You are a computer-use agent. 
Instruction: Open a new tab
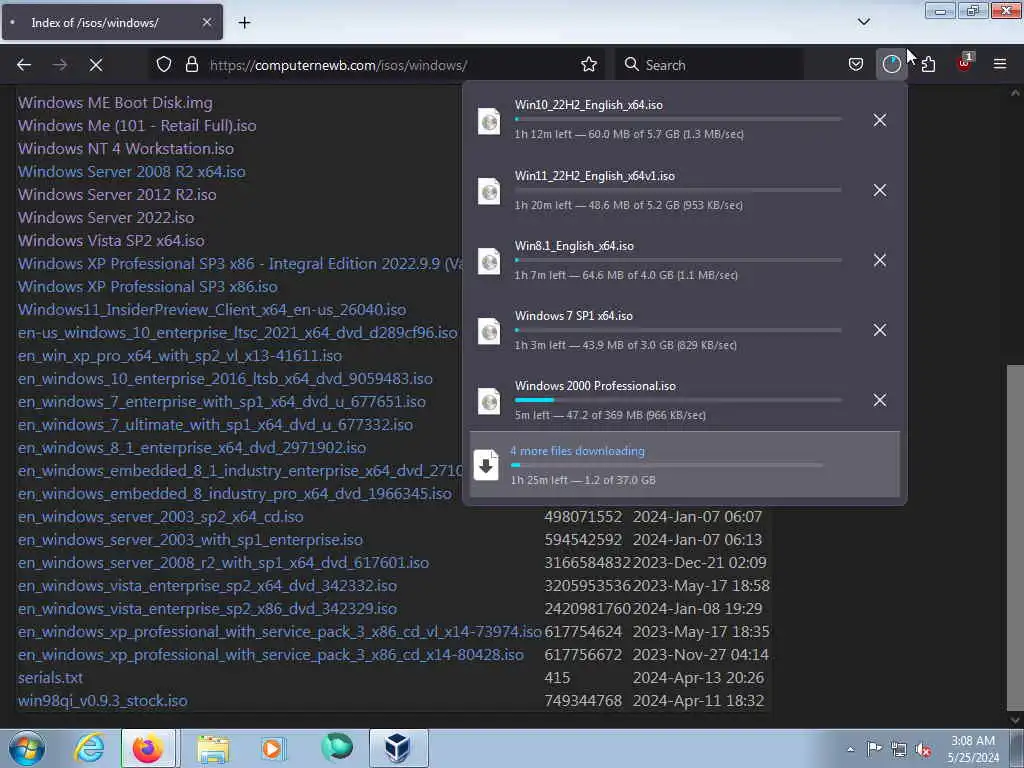244,23
